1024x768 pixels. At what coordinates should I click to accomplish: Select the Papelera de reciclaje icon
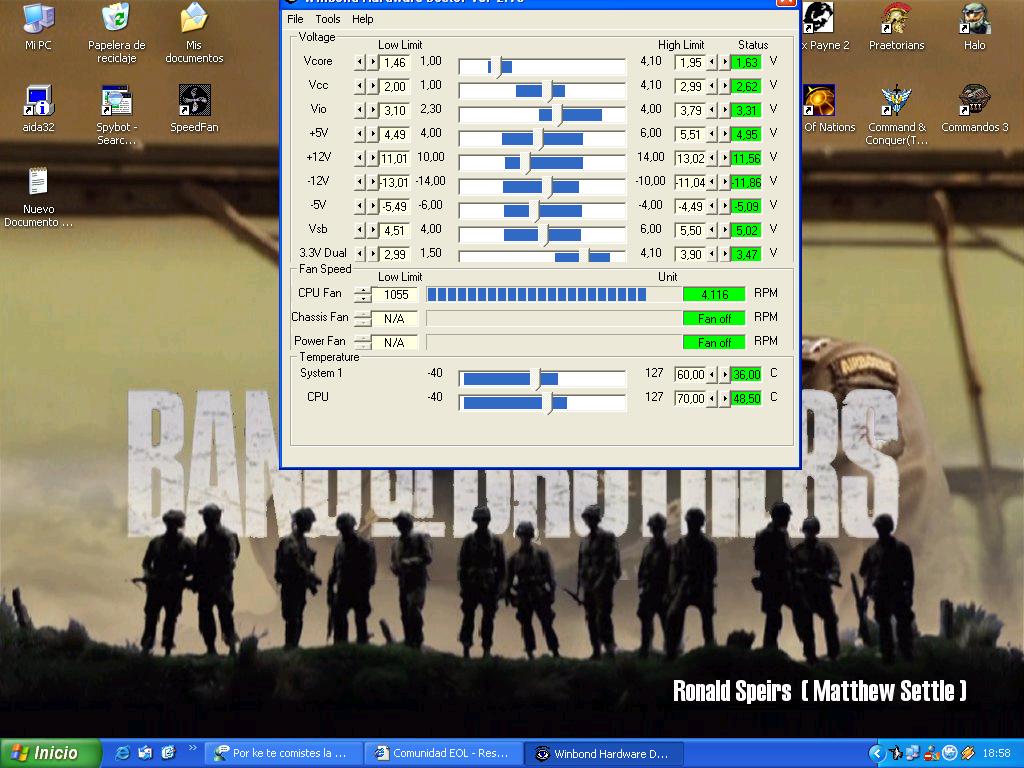tap(116, 31)
